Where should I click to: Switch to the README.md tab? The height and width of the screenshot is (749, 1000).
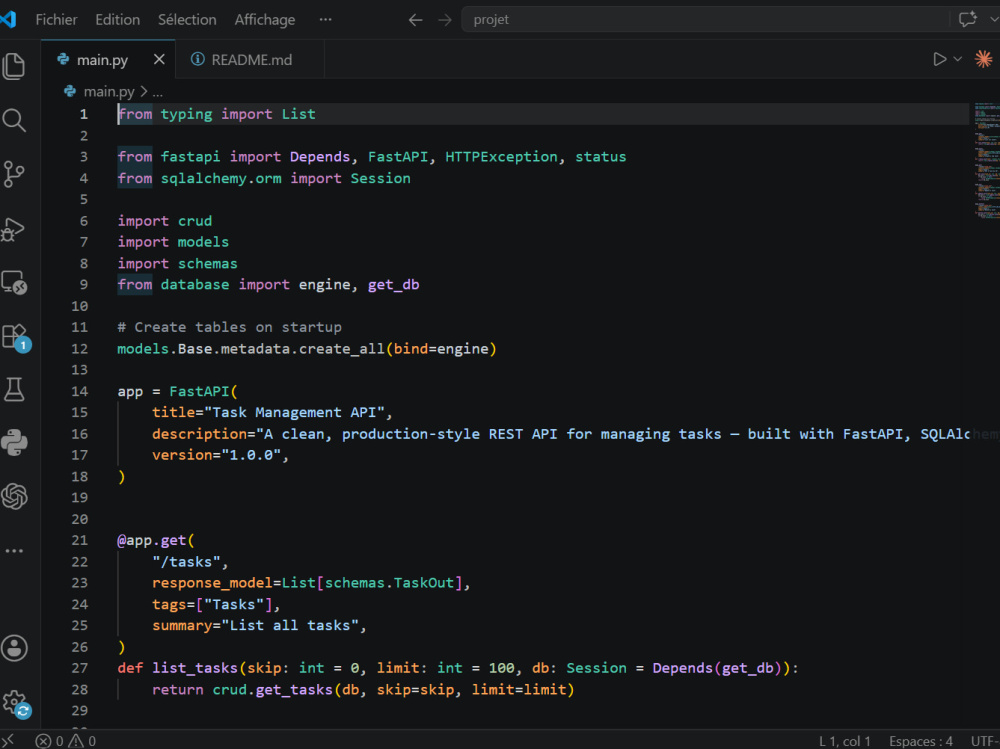click(251, 60)
